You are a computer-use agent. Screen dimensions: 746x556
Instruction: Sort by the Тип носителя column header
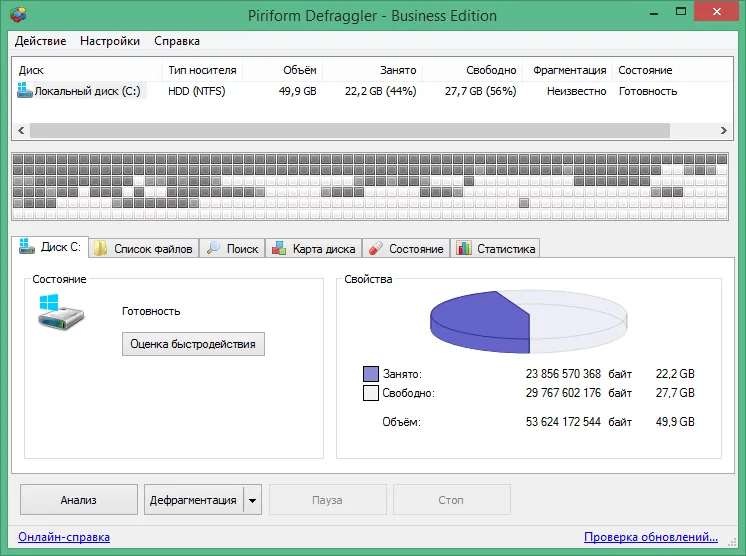[x=202, y=70]
